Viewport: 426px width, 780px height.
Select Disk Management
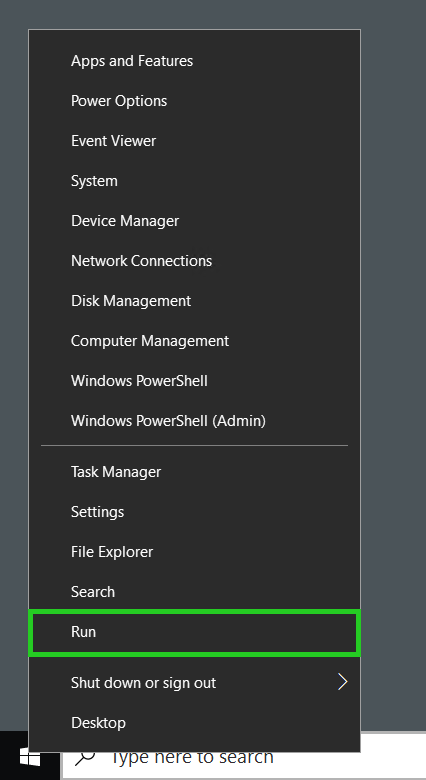pos(195,300)
